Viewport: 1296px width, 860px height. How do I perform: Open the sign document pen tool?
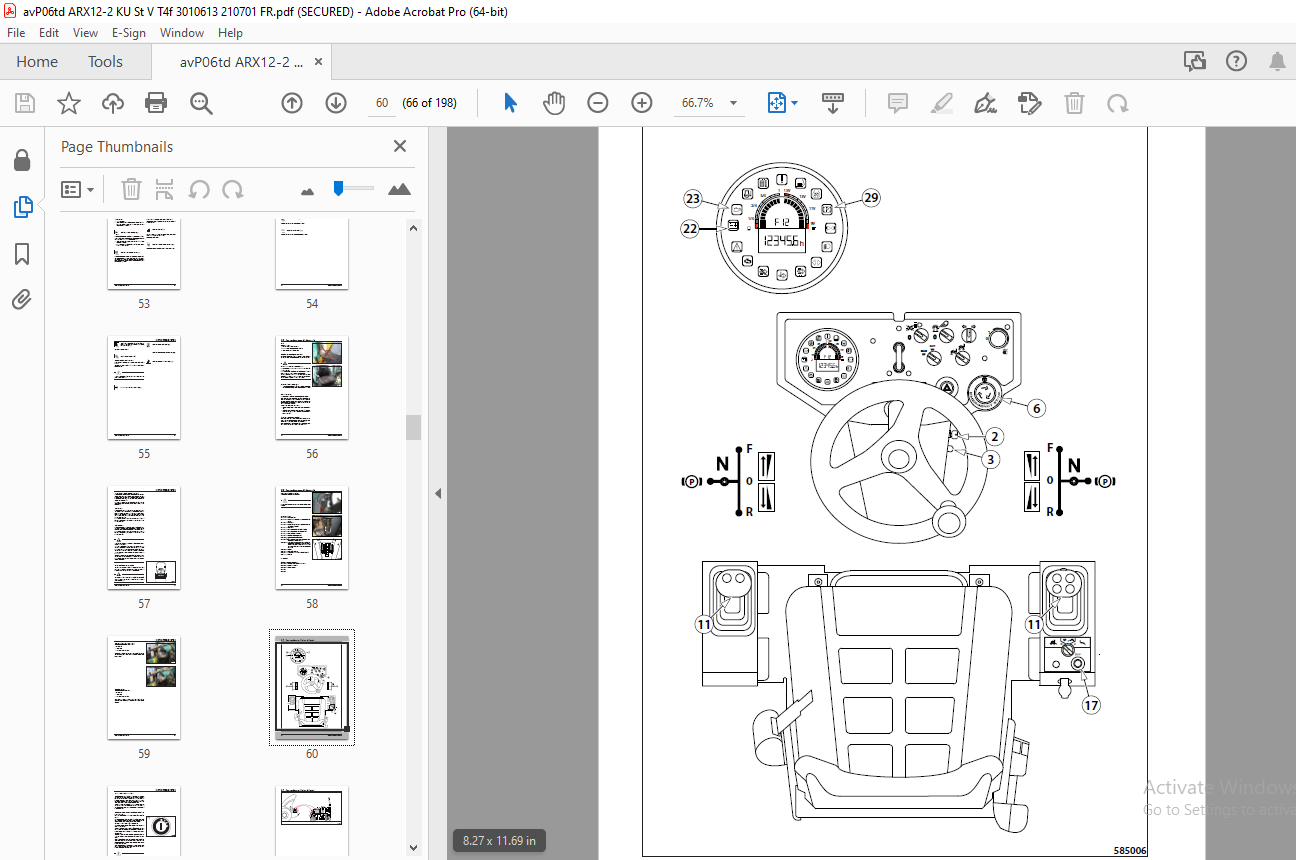pyautogui.click(x=985, y=103)
